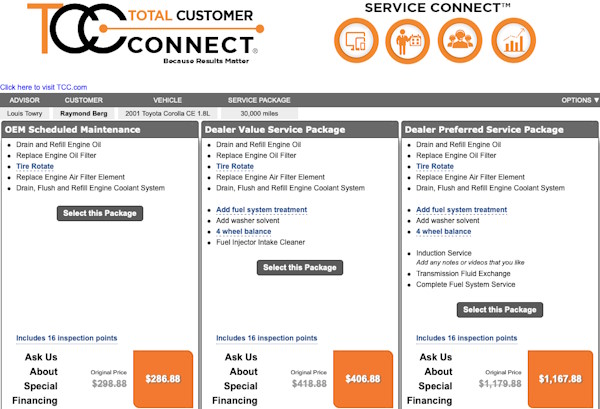Go to the VEHICLE tab
This screenshot has height=409, width=600.
click(x=167, y=100)
